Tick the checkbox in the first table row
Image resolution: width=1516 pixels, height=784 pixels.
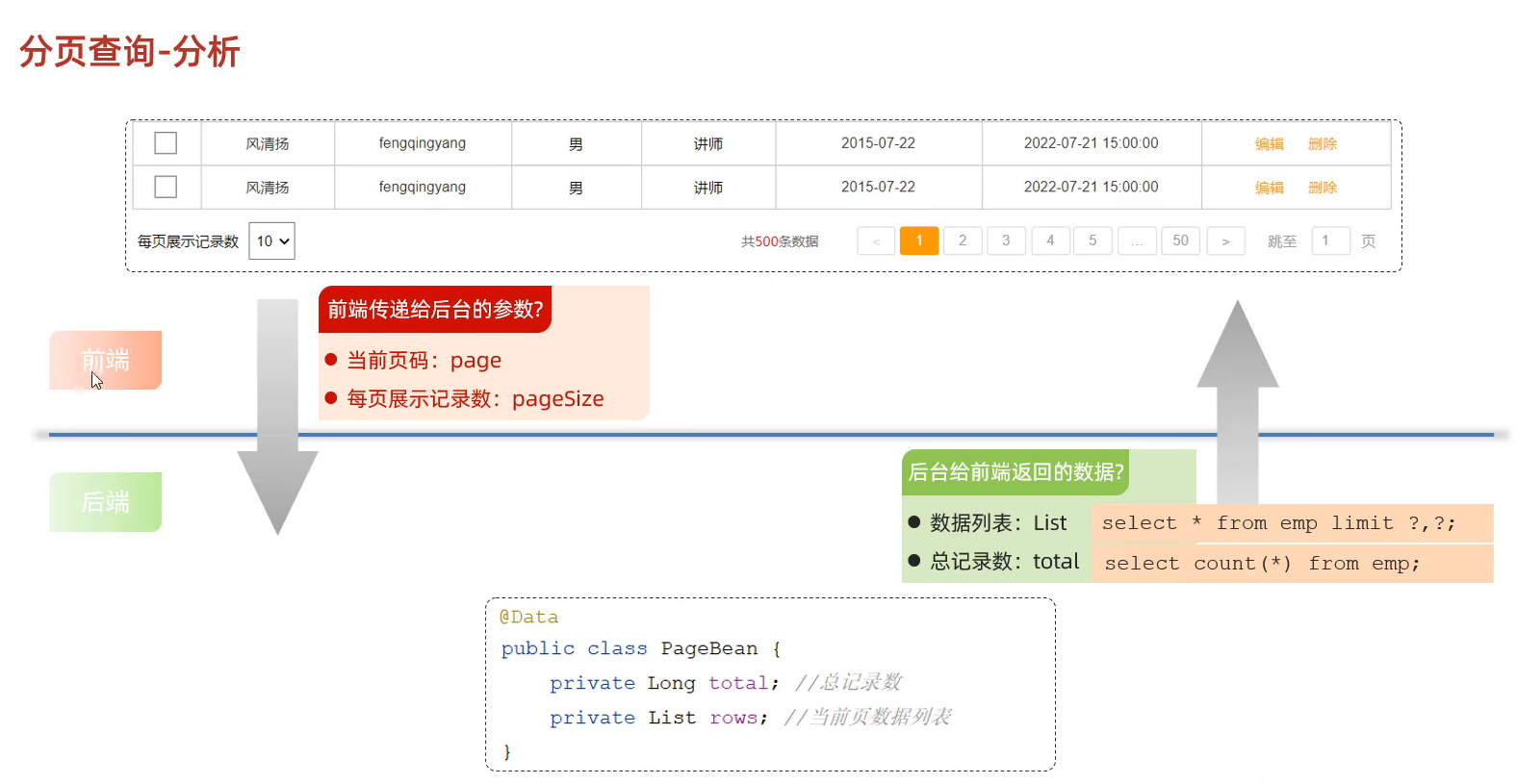click(166, 143)
